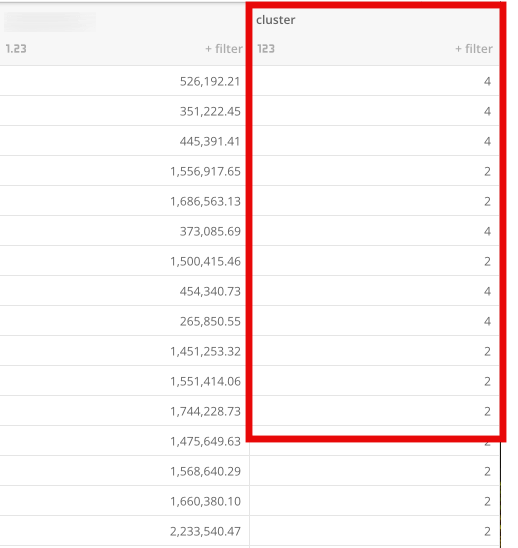518x548 pixels.
Task: Select the cell 2,233,540.47
Action: coord(206,532)
